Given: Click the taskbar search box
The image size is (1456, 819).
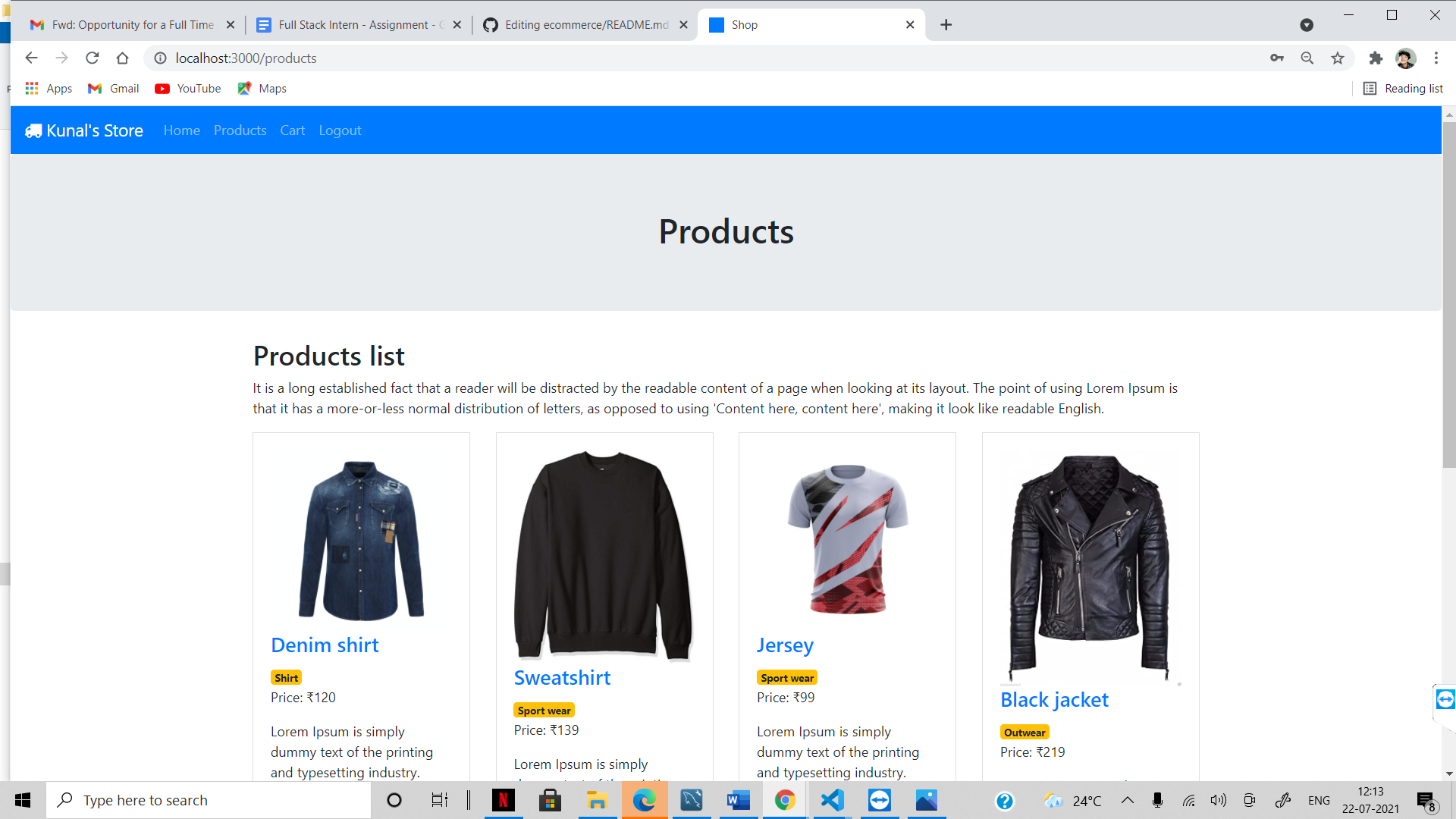Looking at the screenshot, I should (209, 800).
